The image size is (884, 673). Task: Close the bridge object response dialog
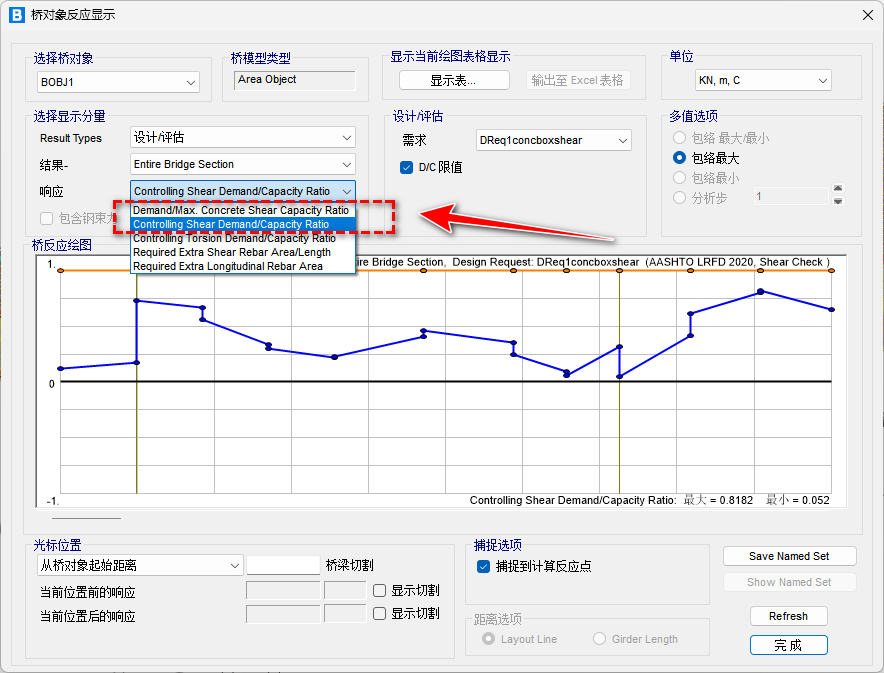click(x=865, y=14)
